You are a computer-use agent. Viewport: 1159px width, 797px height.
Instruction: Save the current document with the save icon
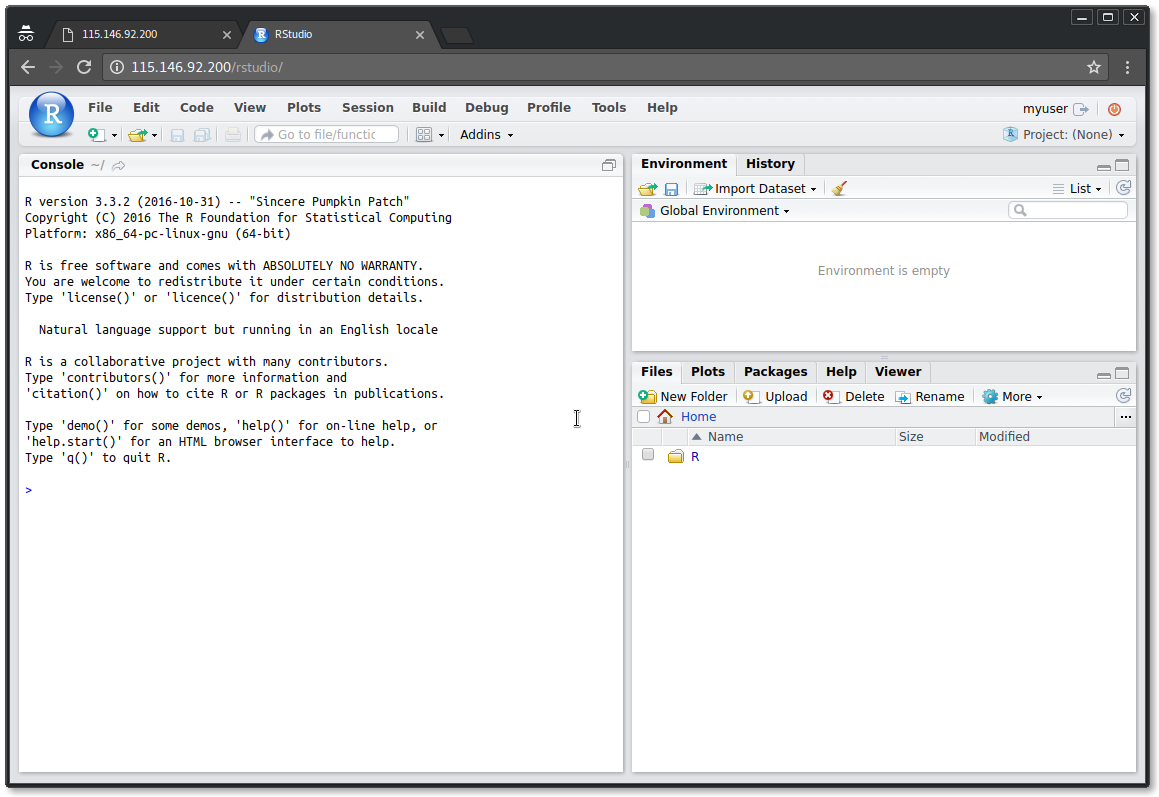pos(176,134)
